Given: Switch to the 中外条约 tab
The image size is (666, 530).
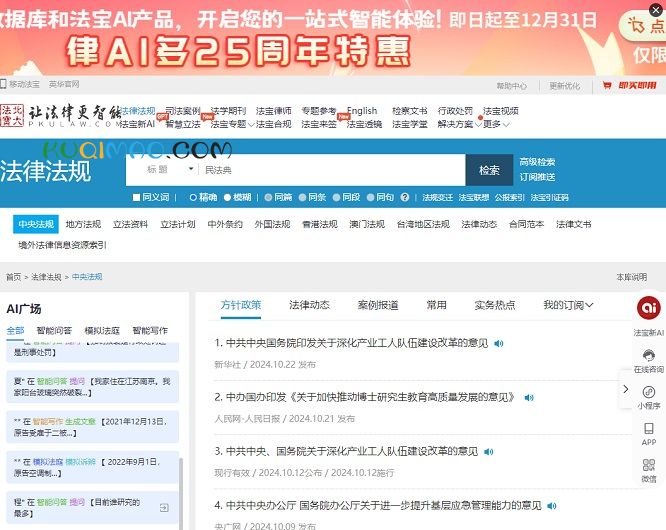Looking at the screenshot, I should click(225, 224).
